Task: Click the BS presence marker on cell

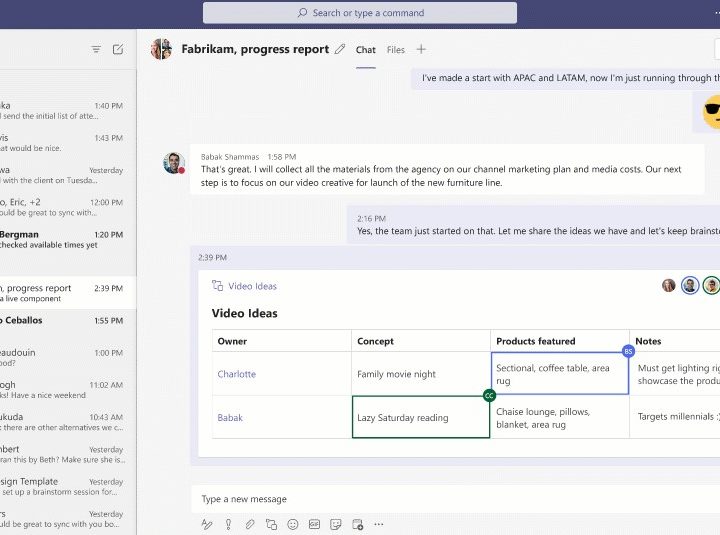Action: [x=628, y=351]
